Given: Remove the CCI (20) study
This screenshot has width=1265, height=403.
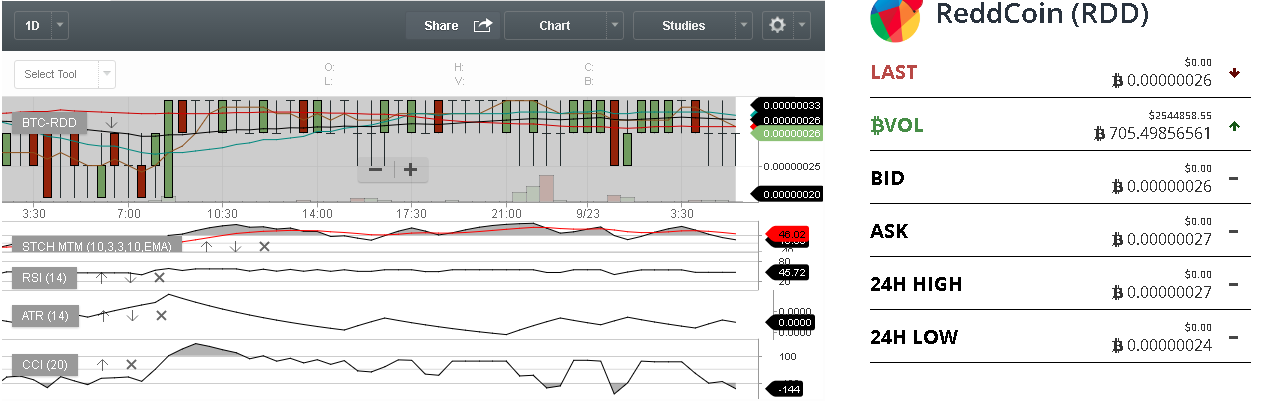Looking at the screenshot, I should [x=131, y=365].
